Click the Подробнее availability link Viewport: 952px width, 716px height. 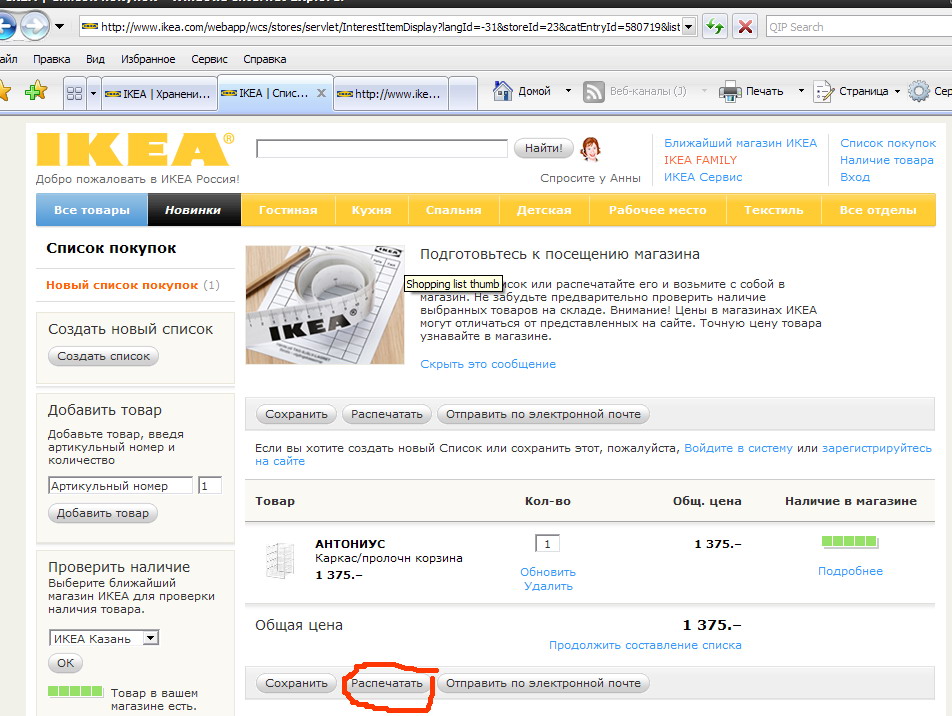click(850, 571)
